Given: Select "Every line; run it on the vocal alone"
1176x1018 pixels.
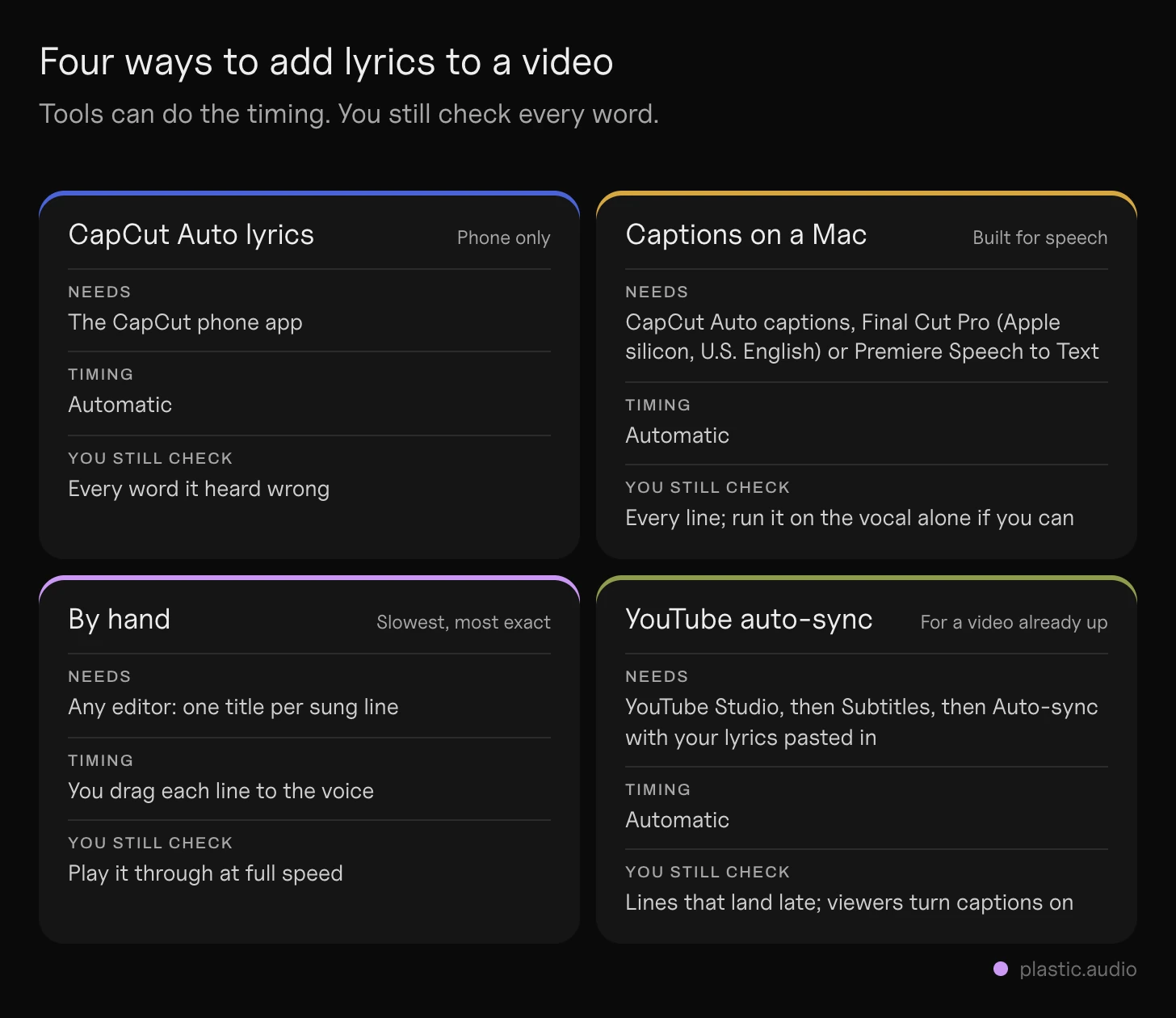Looking at the screenshot, I should [x=798, y=518].
